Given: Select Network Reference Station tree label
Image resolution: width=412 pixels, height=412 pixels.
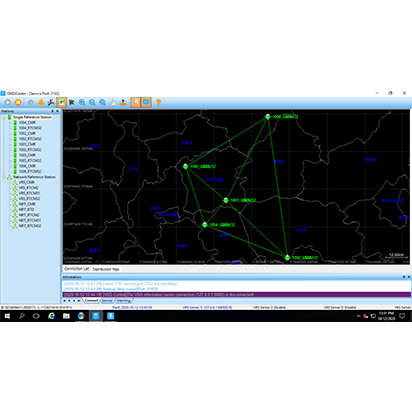Looking at the screenshot, I should pos(34,177).
